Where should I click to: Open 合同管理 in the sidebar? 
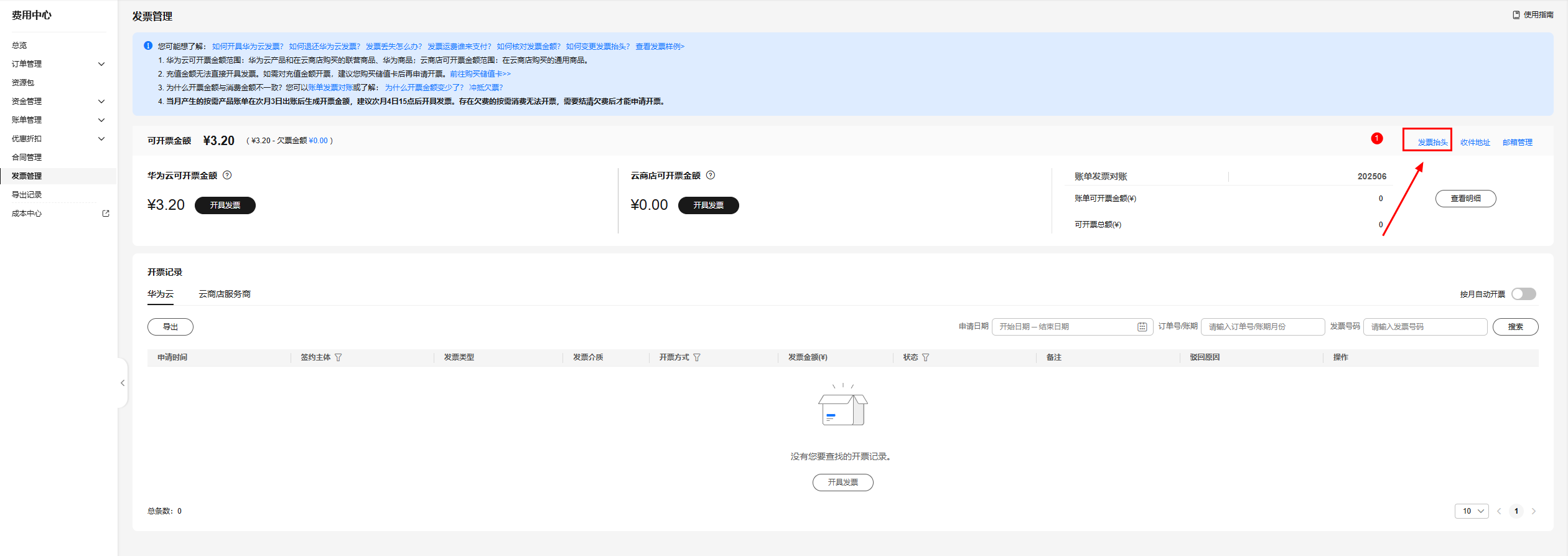click(27, 157)
